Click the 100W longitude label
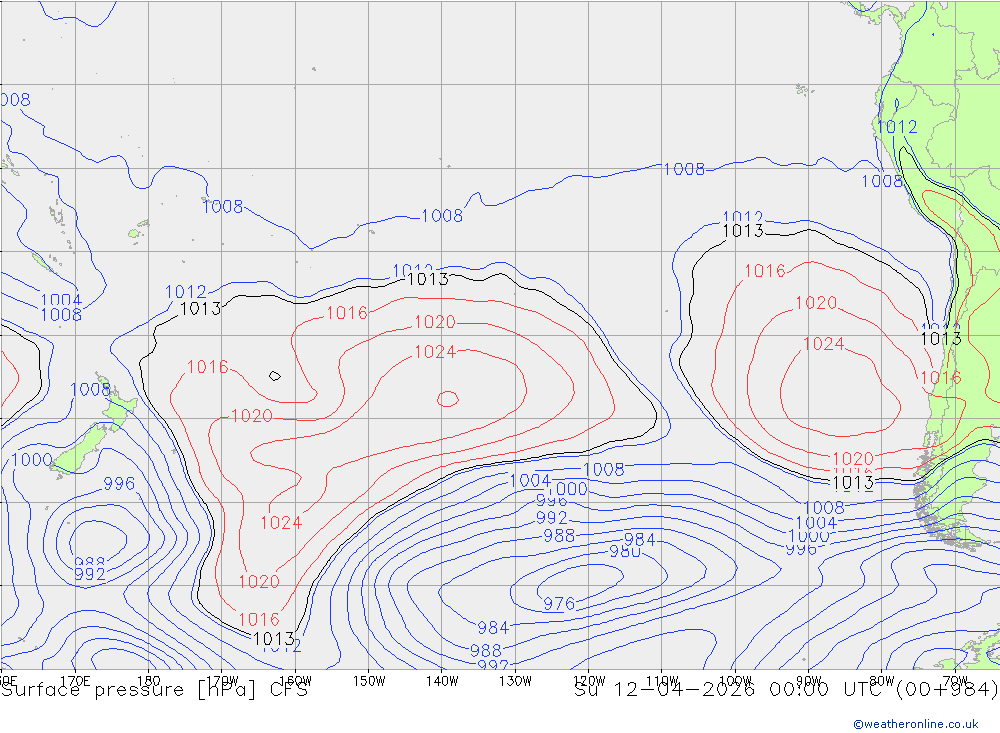This screenshot has height=733, width=1000. pyautogui.click(x=735, y=681)
